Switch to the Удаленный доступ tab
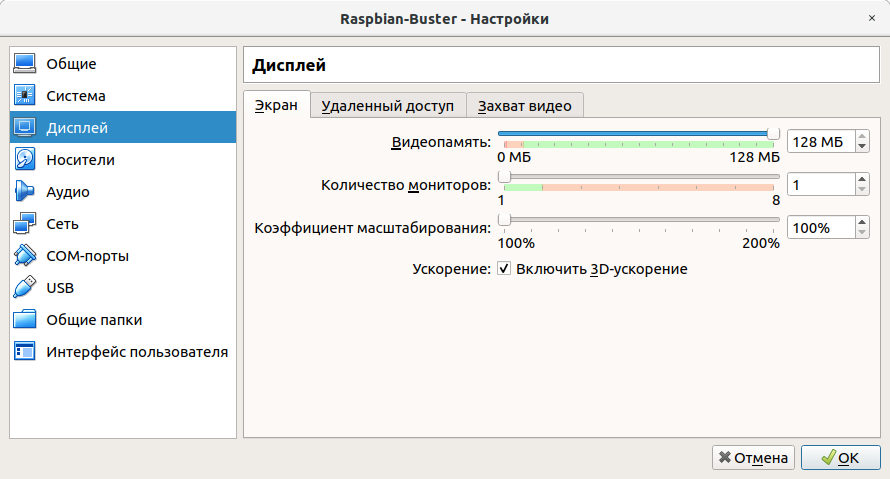This screenshot has width=890, height=479. click(388, 106)
